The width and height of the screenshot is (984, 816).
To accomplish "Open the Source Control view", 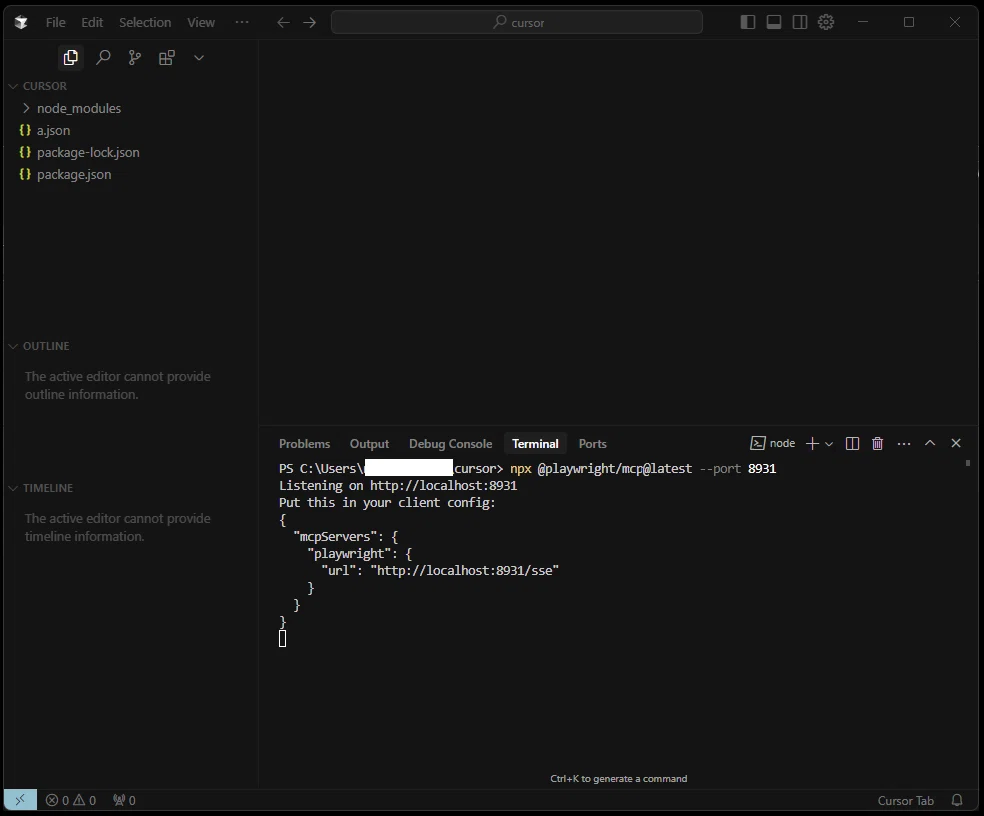I will tap(135, 58).
